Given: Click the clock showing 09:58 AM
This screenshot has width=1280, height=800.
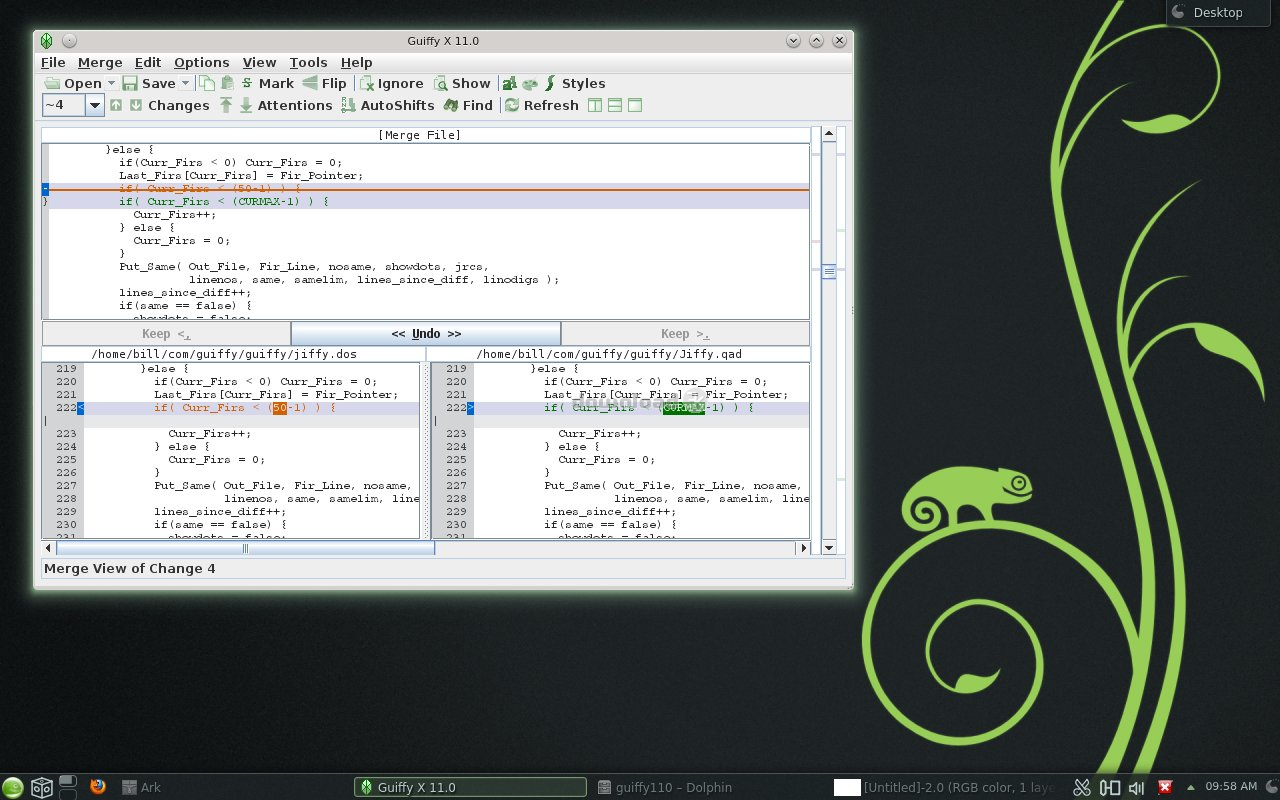Looking at the screenshot, I should point(1231,787).
